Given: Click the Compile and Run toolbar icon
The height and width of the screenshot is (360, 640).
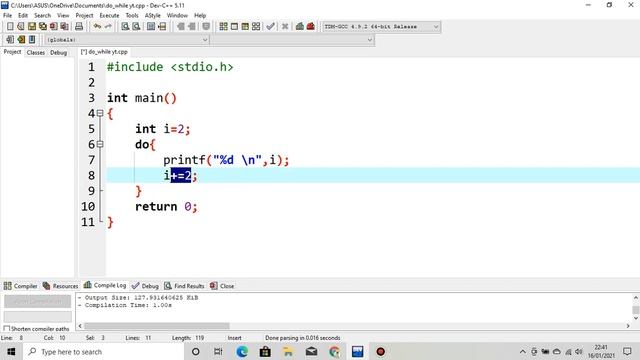Looking at the screenshot, I should 245,27.
